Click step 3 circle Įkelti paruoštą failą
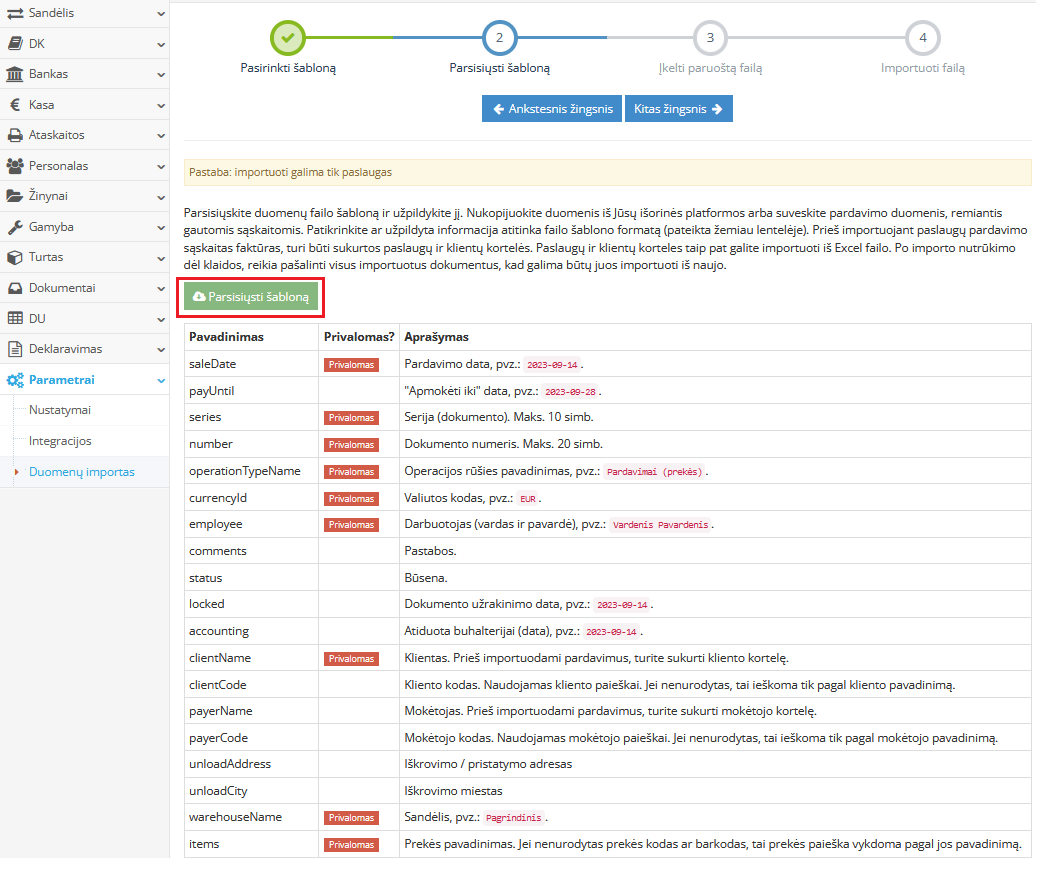 [710, 38]
